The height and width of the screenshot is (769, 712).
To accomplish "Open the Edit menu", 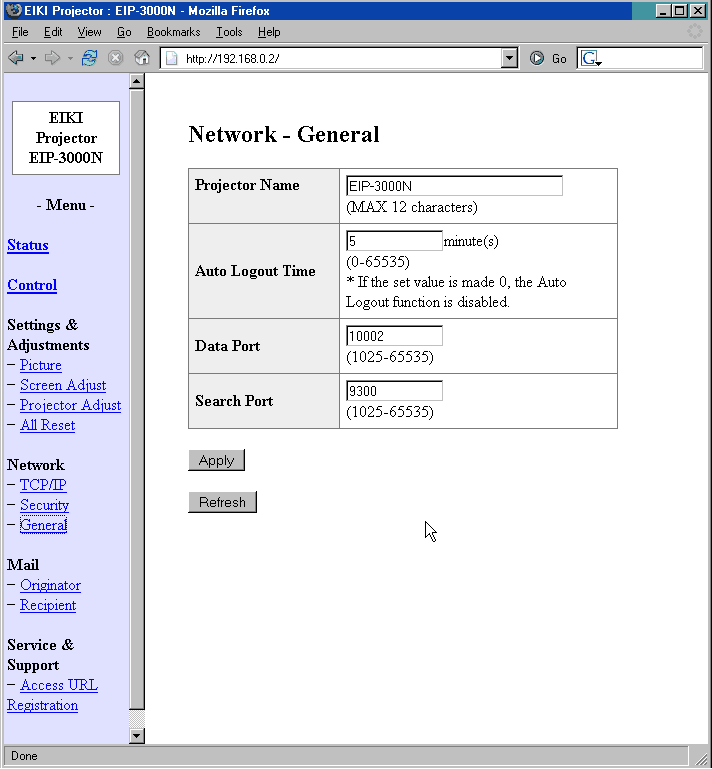I will point(52,32).
